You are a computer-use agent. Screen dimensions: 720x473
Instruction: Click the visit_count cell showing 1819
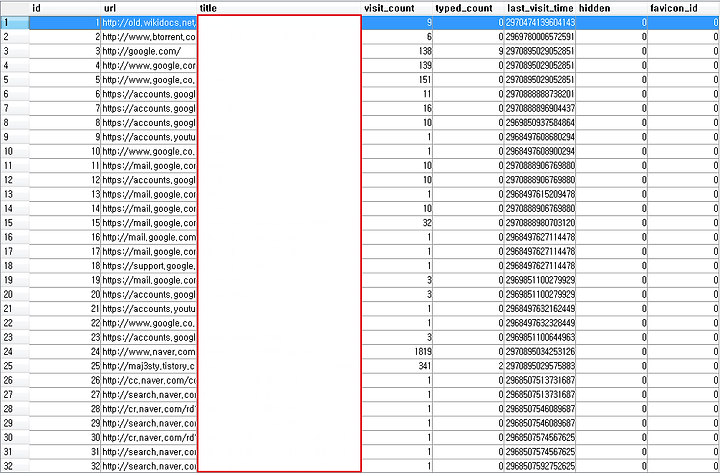397,352
